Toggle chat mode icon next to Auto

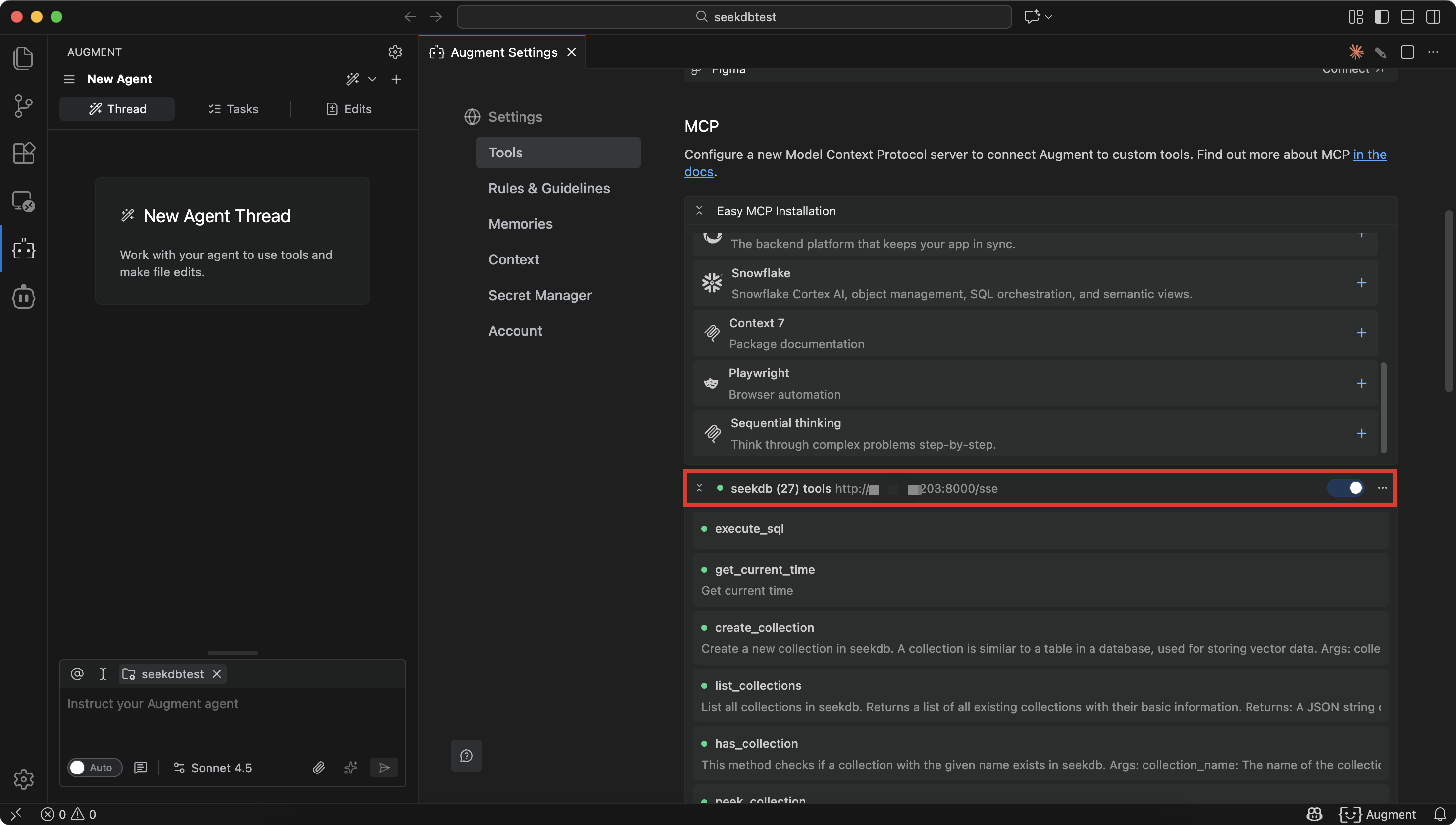coord(141,768)
